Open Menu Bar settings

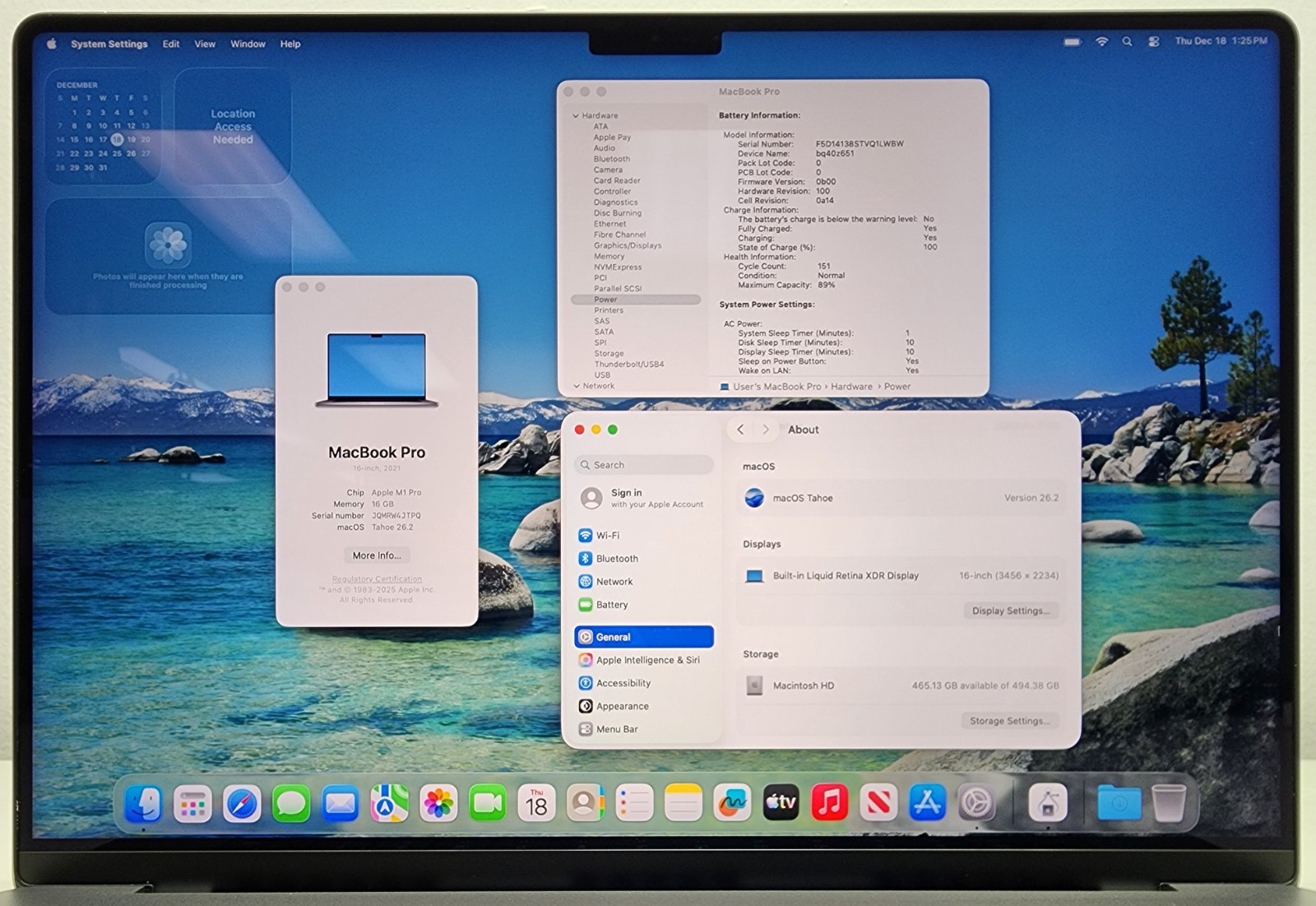[x=644, y=729]
